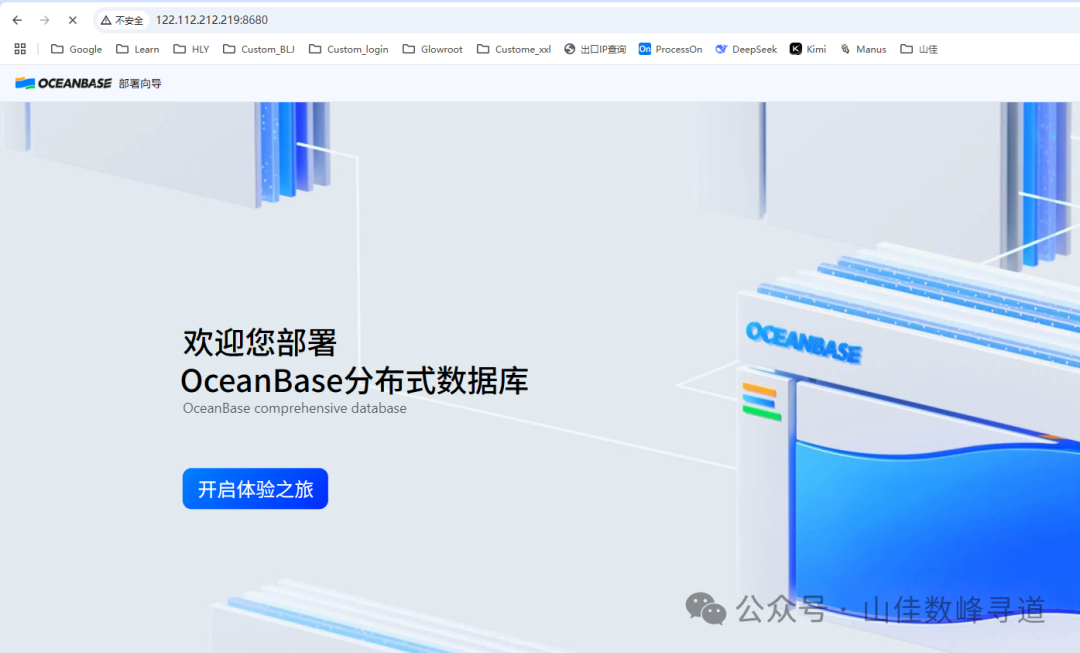Screen dimensions: 1080x653
Task: Open the Custom_login bookmark folder
Action: [x=349, y=49]
